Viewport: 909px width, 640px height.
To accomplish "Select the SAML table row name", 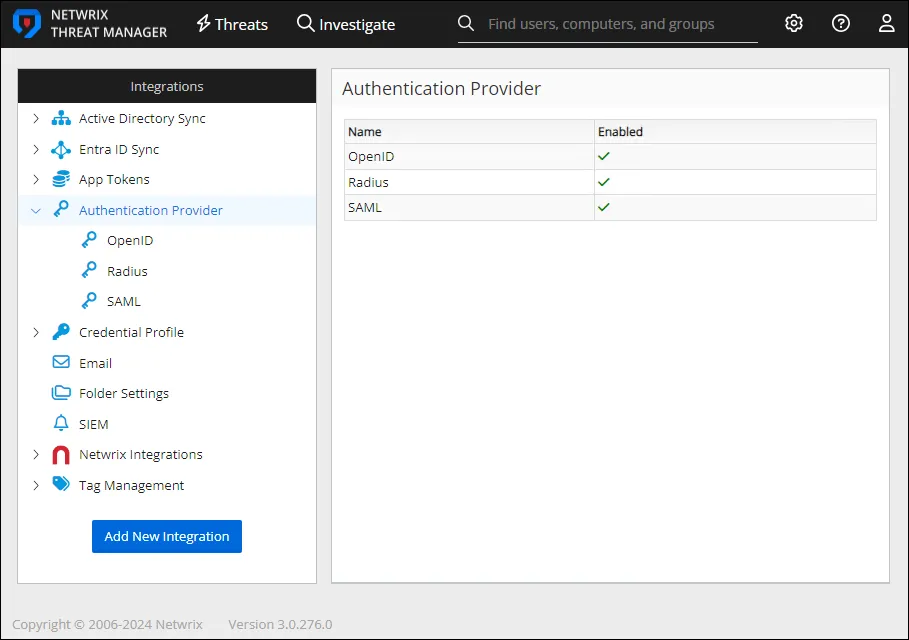I will [x=365, y=208].
